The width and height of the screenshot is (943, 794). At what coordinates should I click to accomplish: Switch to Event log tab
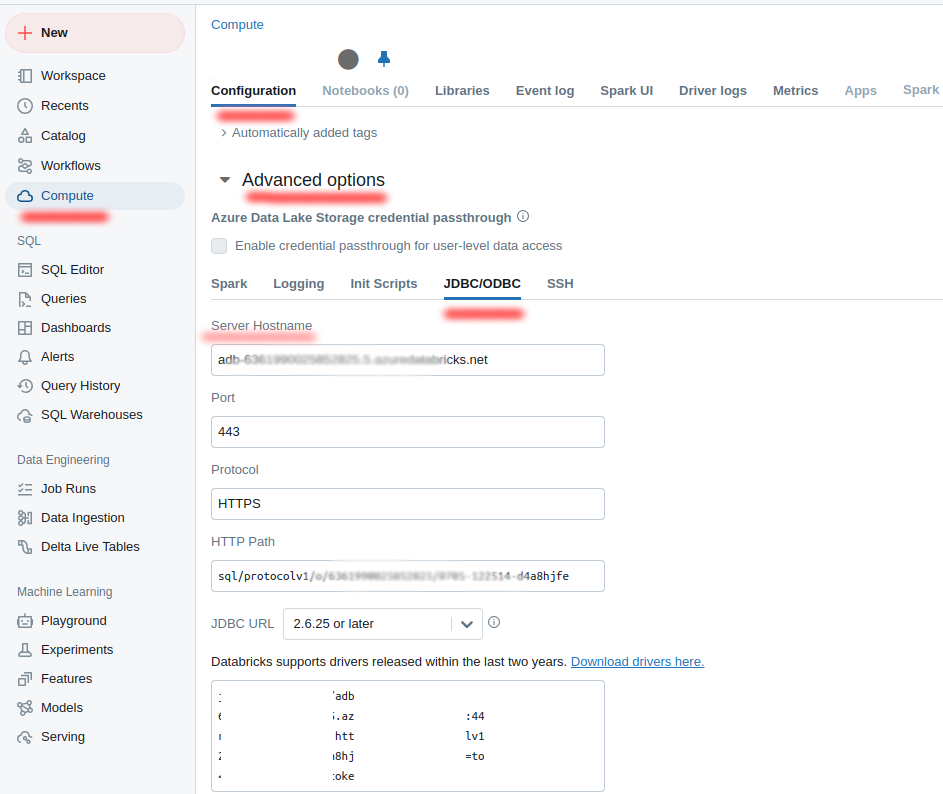[x=545, y=91]
